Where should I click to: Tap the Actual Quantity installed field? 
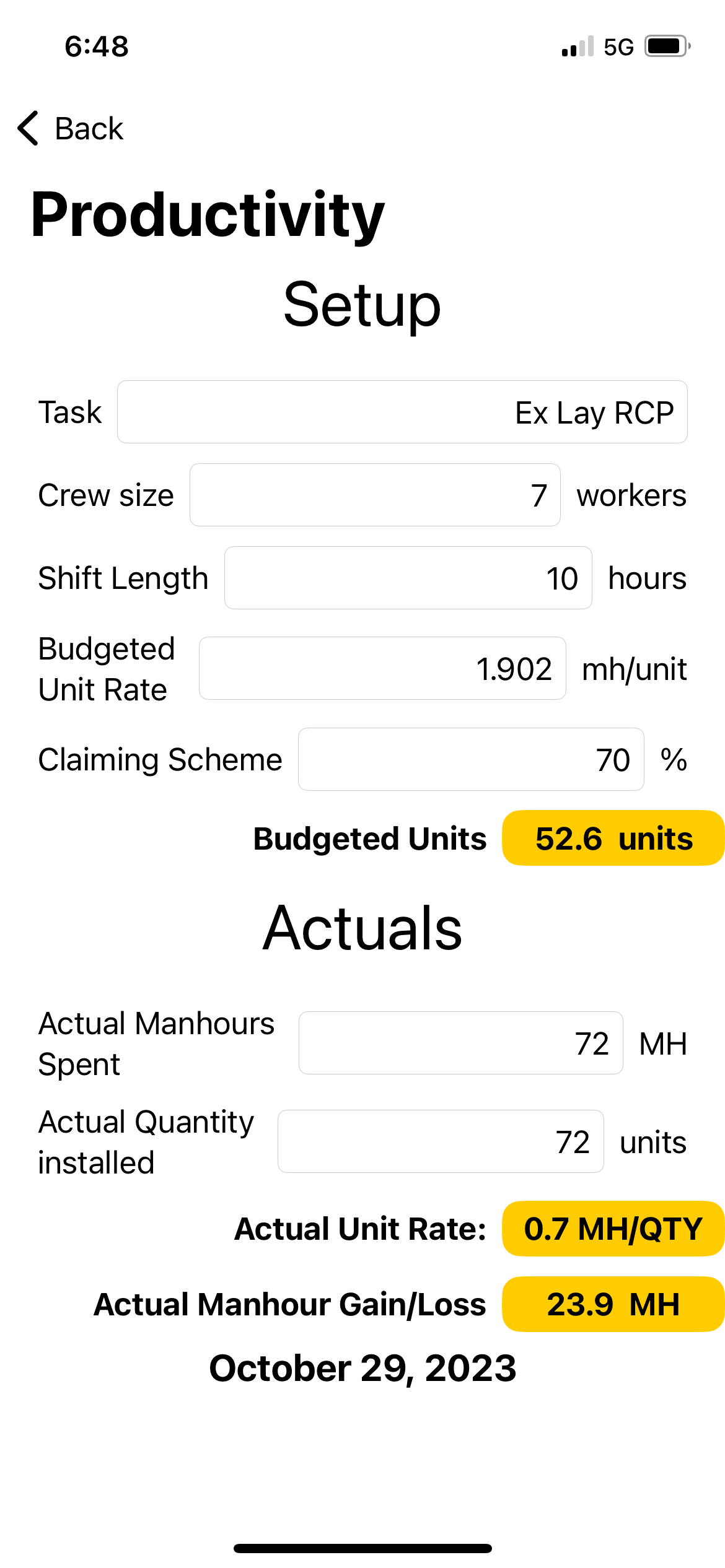coord(440,1141)
